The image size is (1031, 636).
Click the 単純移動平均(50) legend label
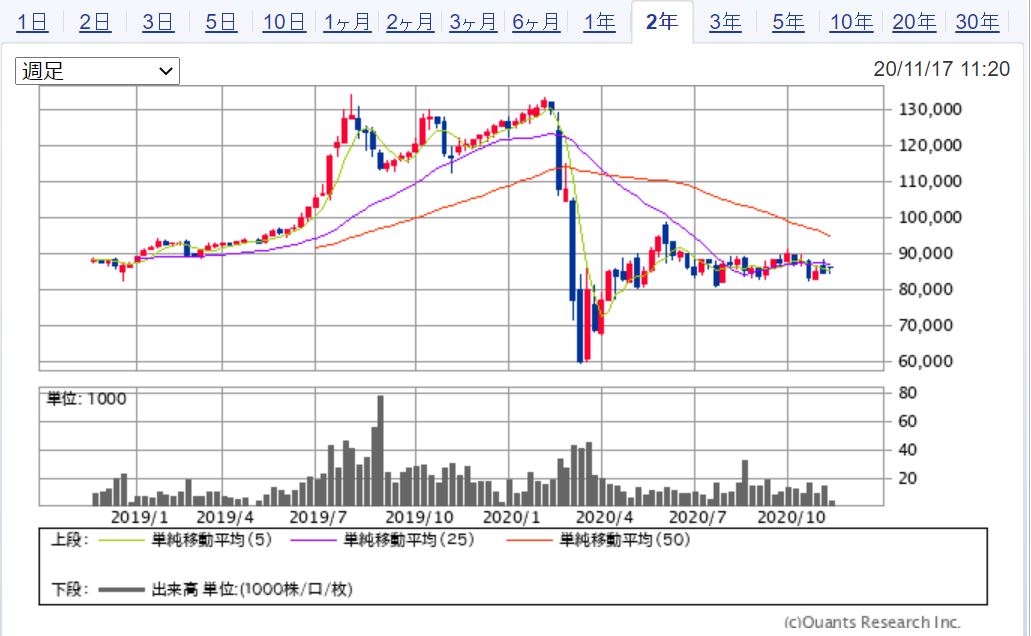click(x=625, y=540)
